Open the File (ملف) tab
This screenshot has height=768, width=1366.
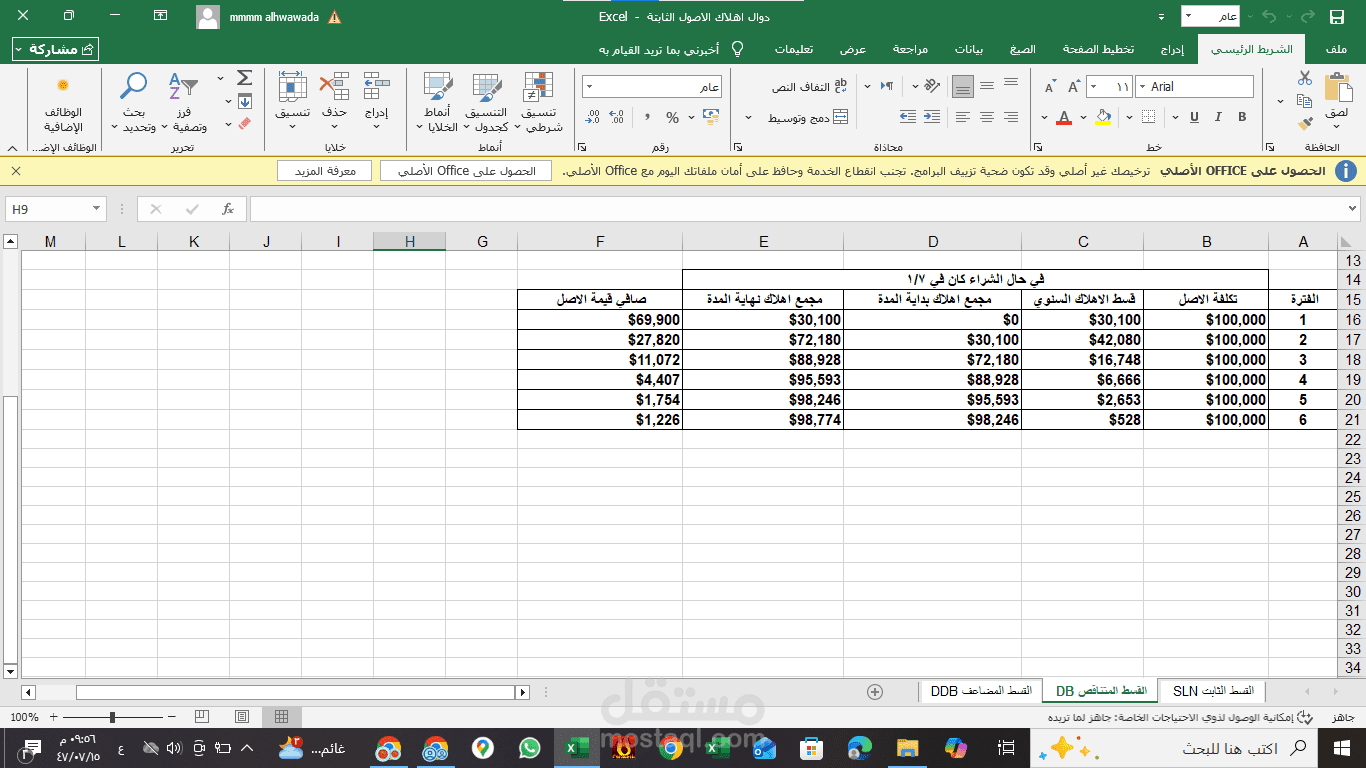pyautogui.click(x=1336, y=49)
